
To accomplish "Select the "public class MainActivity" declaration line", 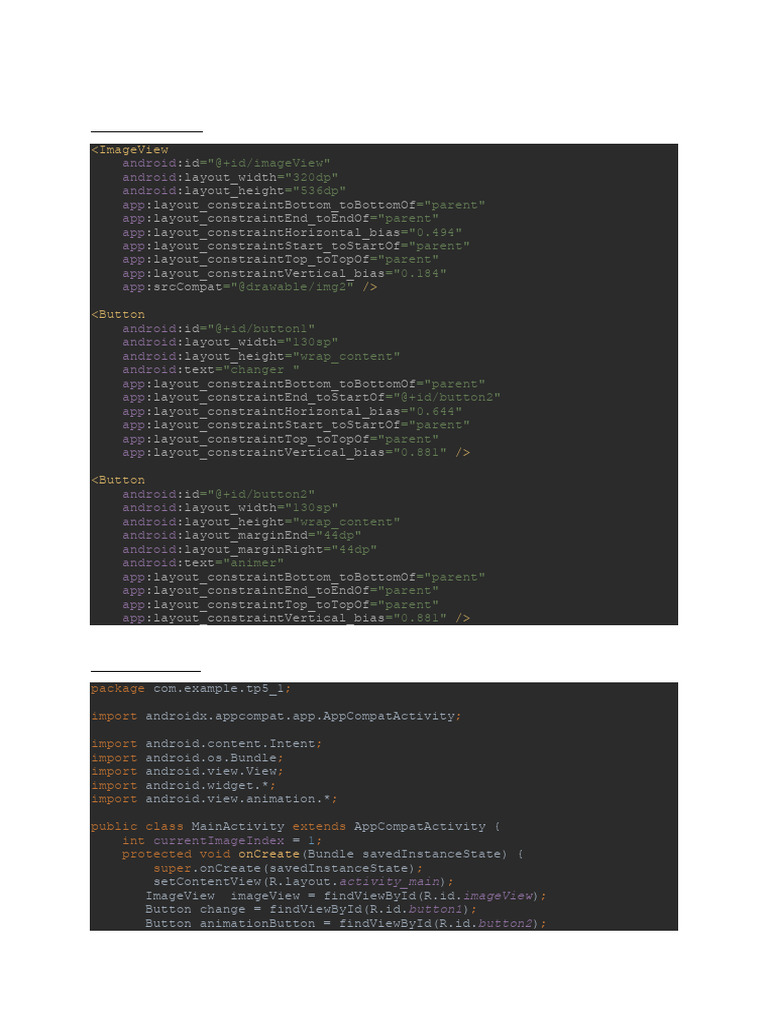I will pos(296,827).
